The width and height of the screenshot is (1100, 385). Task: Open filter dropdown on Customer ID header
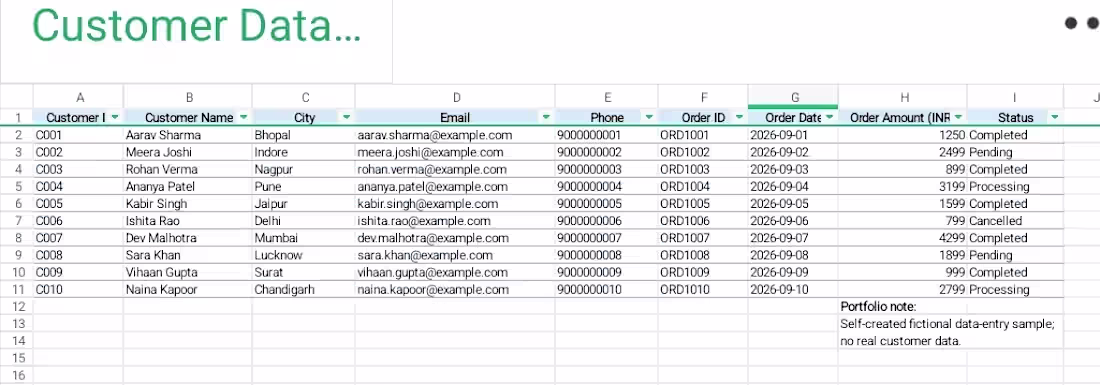pyautogui.click(x=114, y=117)
